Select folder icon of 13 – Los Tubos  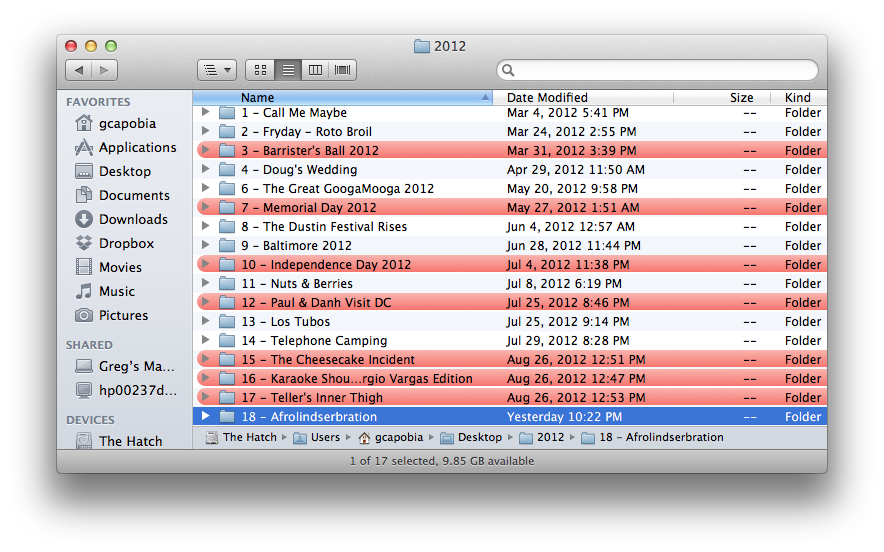pyautogui.click(x=227, y=321)
